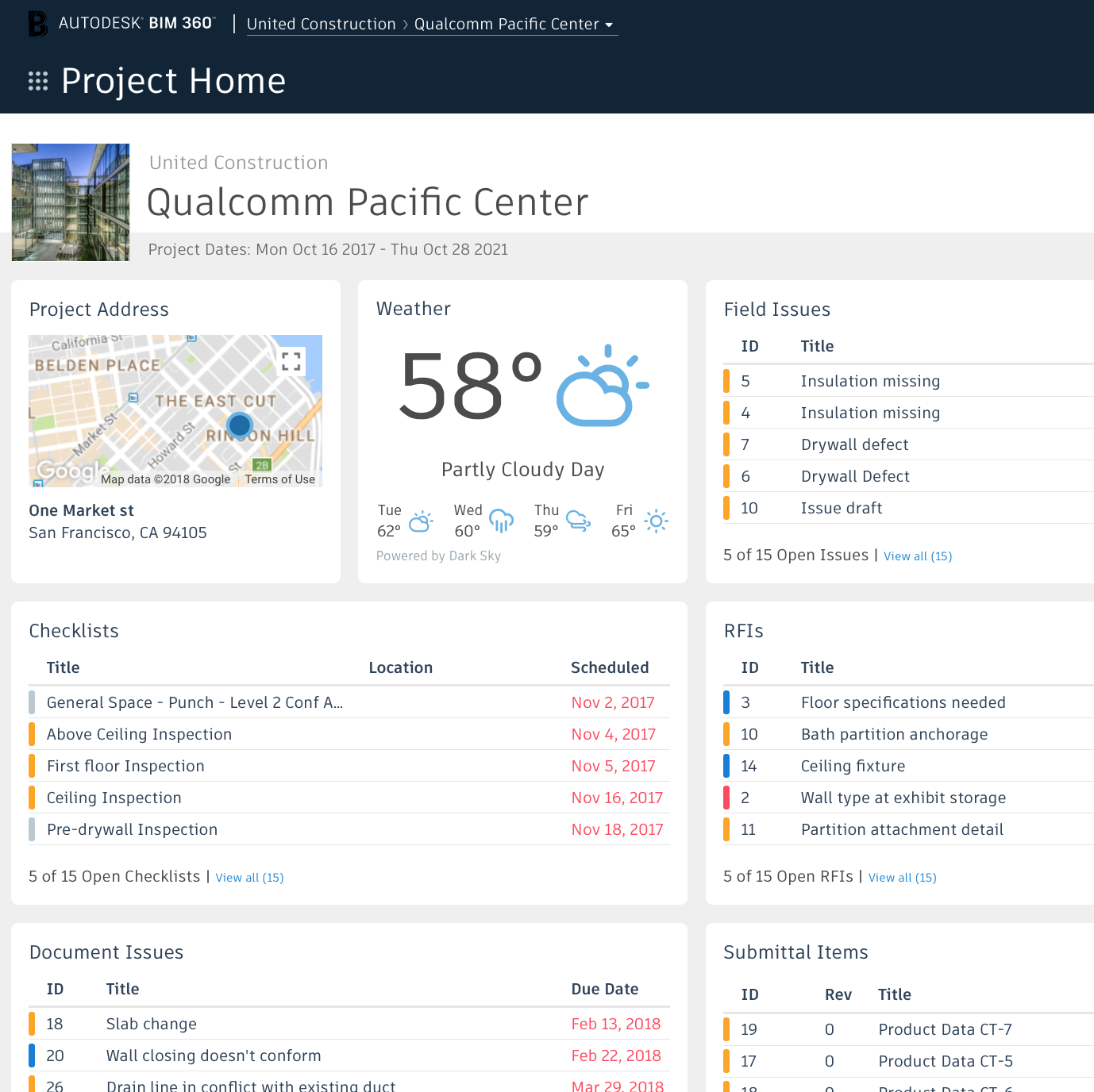This screenshot has width=1094, height=1092.
Task: Open the Pre-drywall Inspection checklist
Action: tap(349, 829)
